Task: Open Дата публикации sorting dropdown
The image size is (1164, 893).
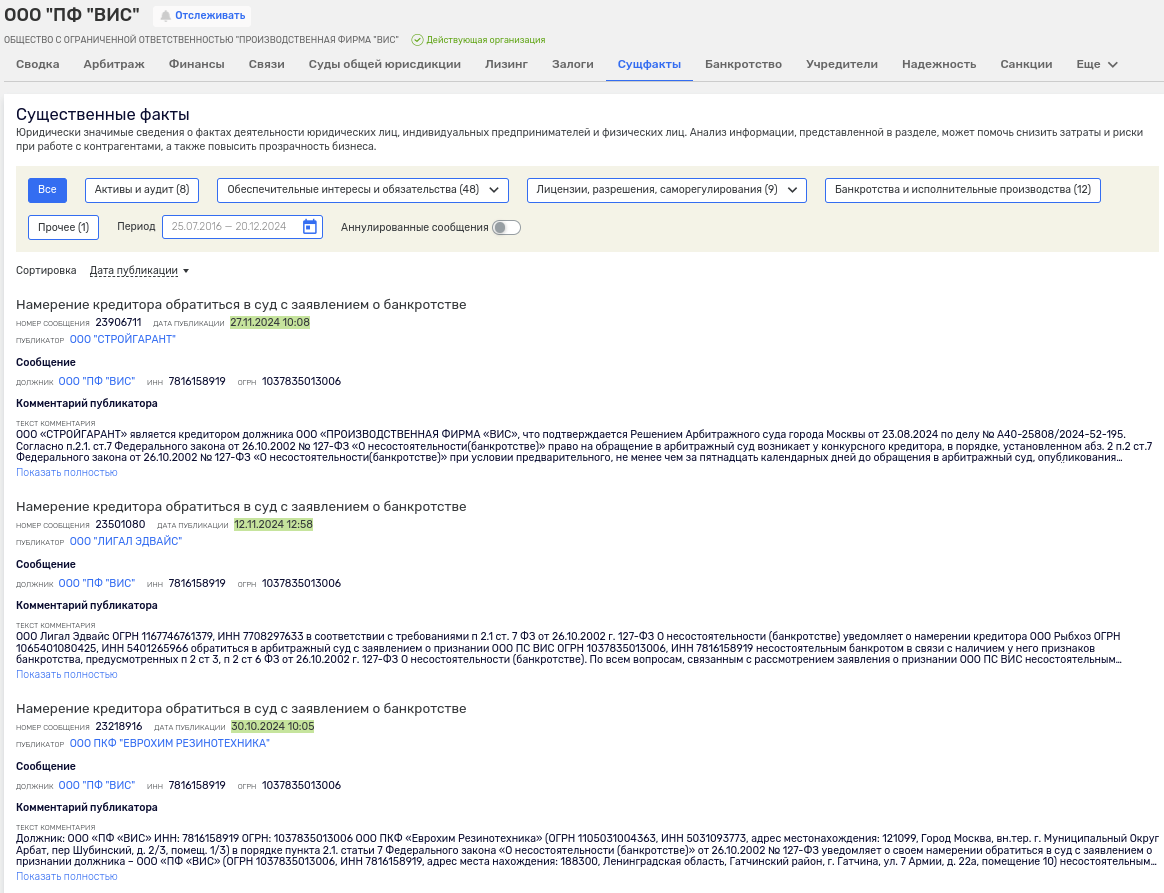Action: 140,270
